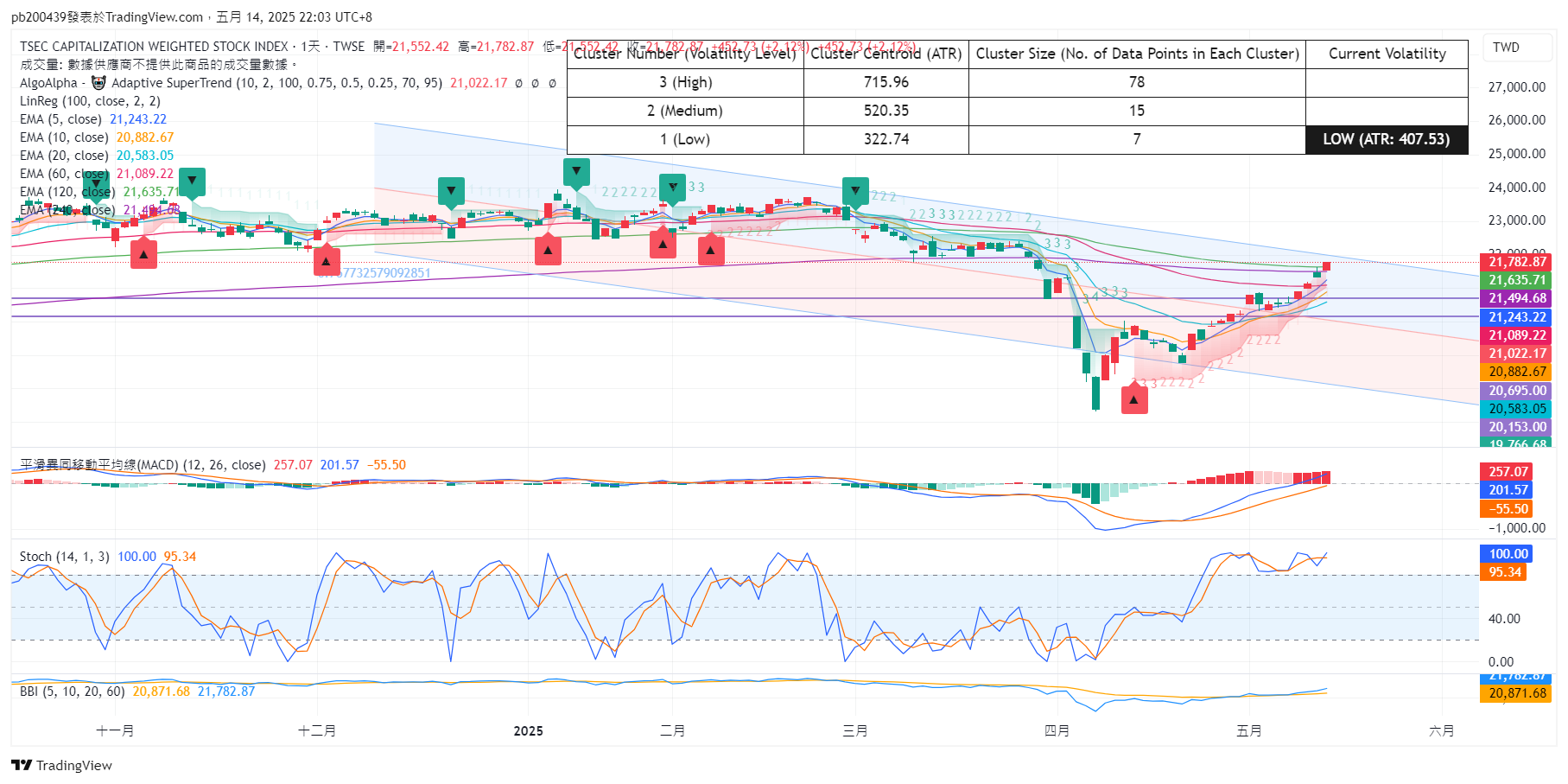
Task: Click the blue 100.00 Stoch axis label
Action: coord(1508,554)
